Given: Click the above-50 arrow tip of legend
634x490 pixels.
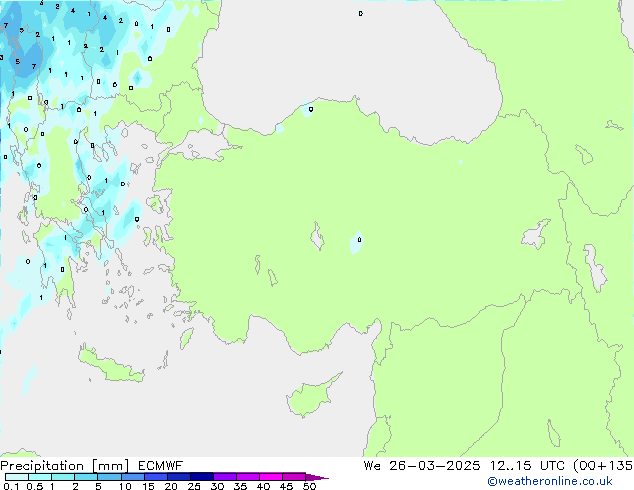Looking at the screenshot, I should click(317, 477).
